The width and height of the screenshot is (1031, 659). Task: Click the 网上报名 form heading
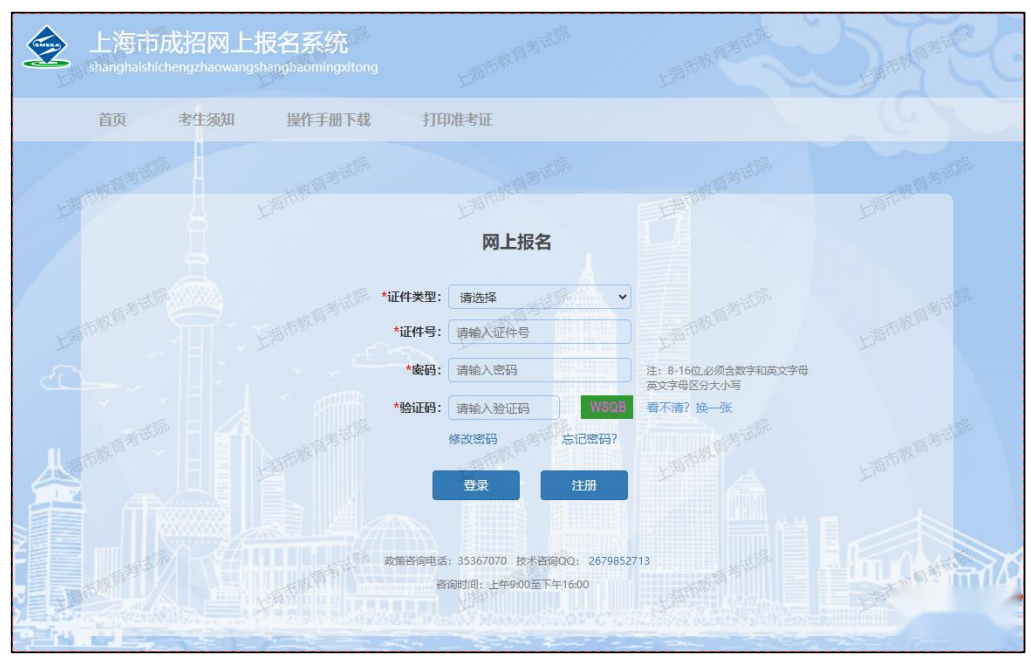tap(516, 243)
